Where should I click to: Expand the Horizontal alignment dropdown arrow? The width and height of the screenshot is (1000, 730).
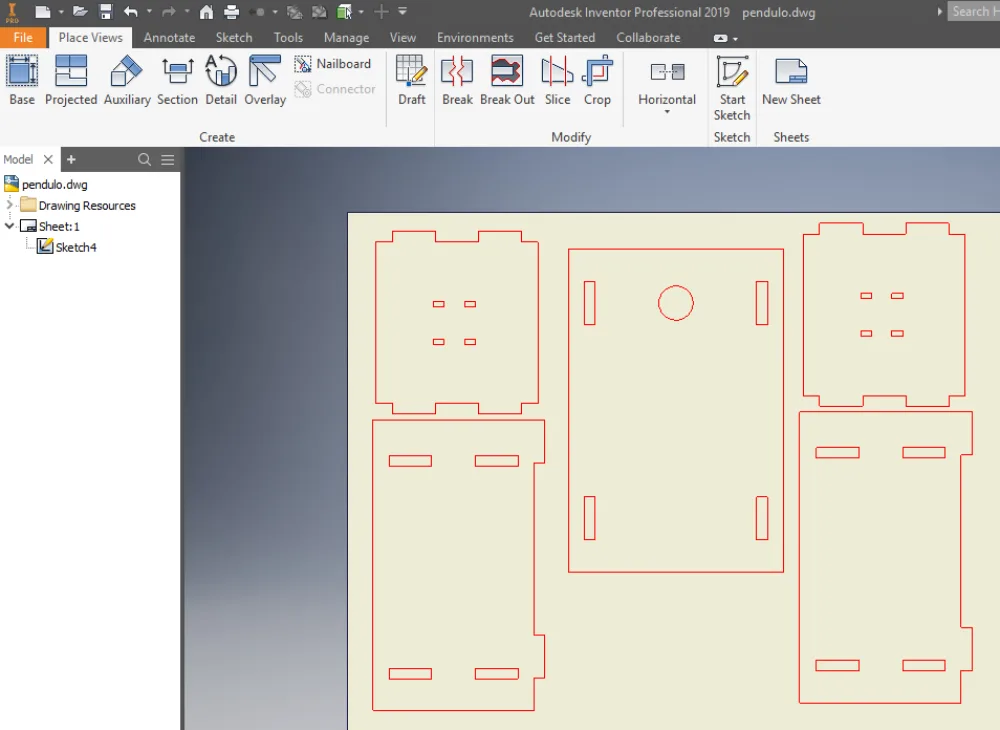667,112
